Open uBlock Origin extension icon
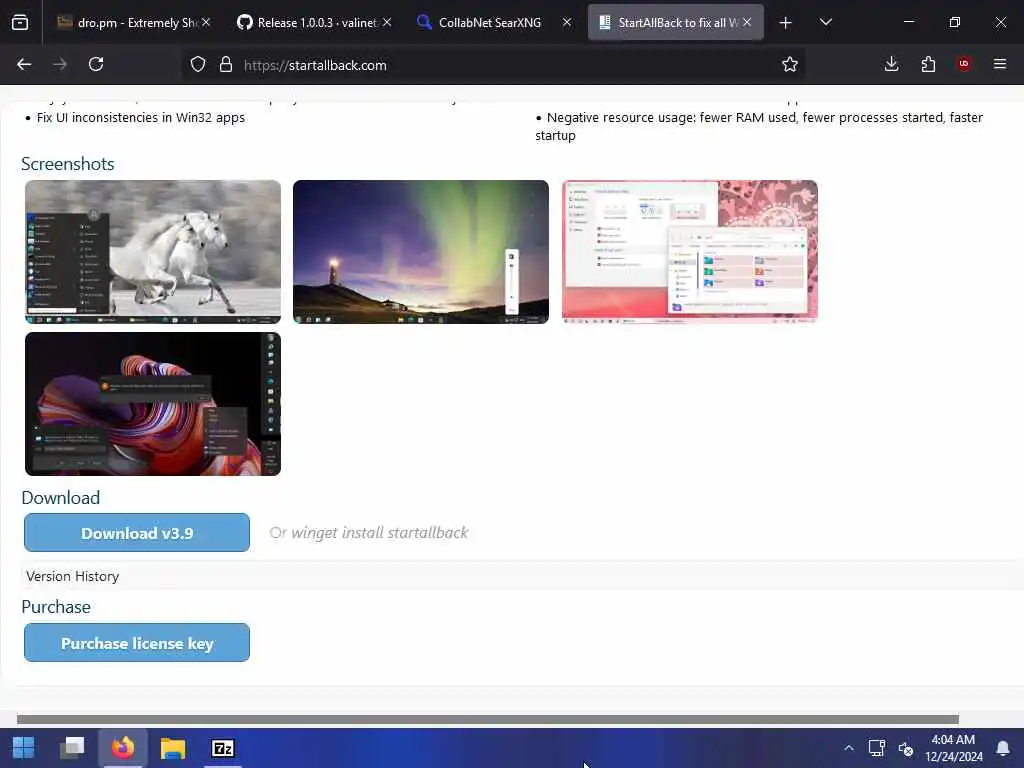Screen dimensions: 1024x768 click(964, 64)
